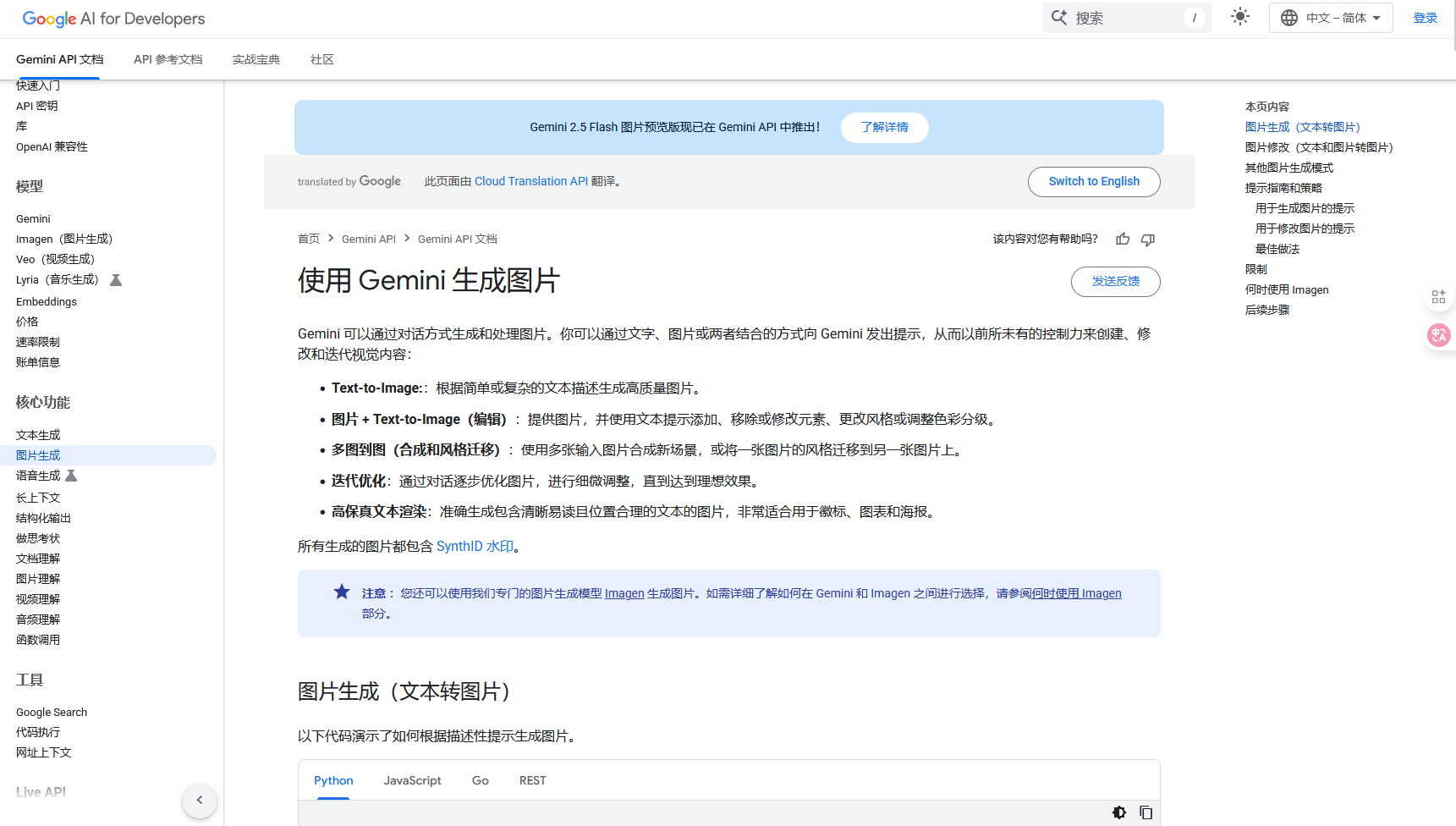This screenshot has width=1456, height=826.
Task: Focus the 搜索 search field
Action: [1127, 18]
